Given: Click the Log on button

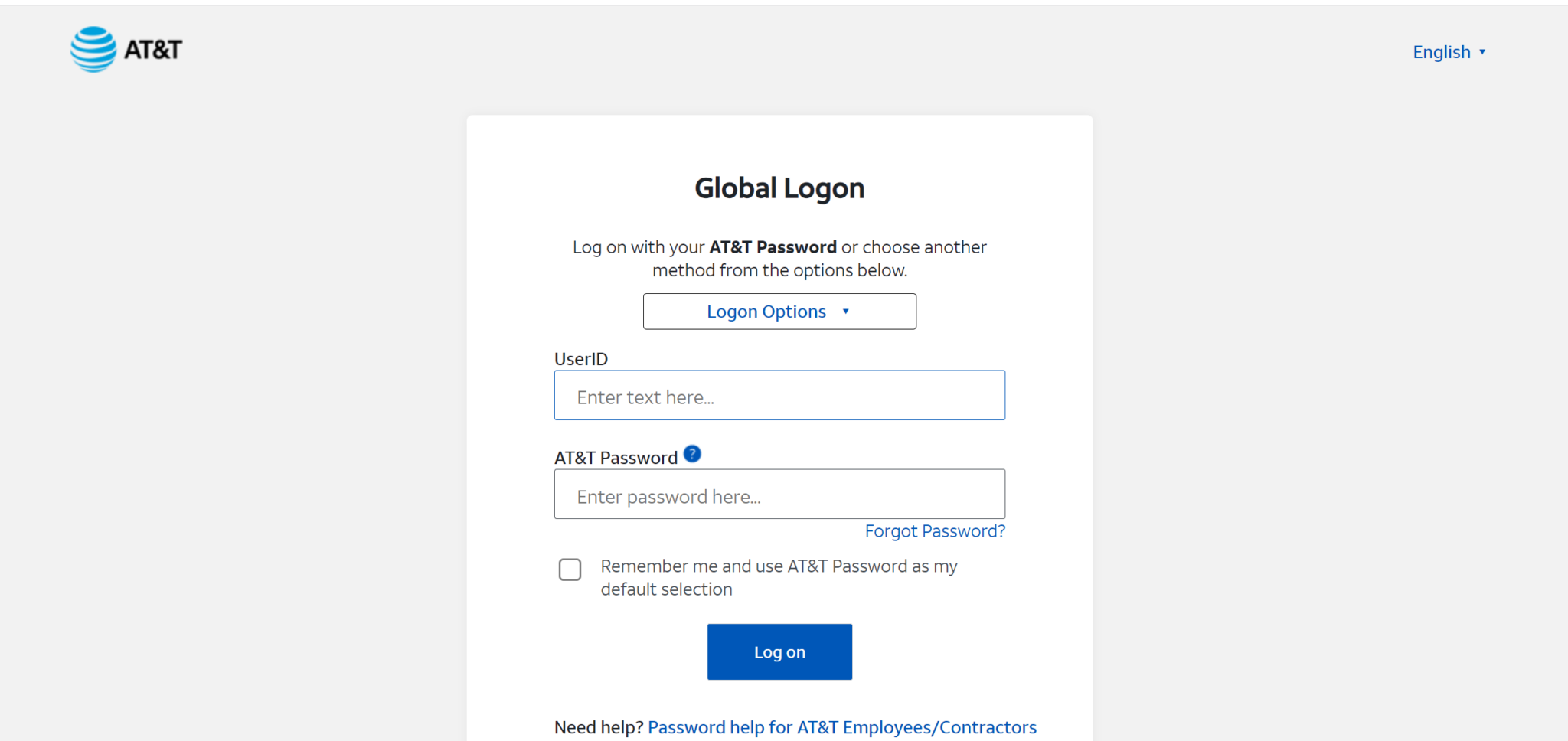Looking at the screenshot, I should 779,651.
